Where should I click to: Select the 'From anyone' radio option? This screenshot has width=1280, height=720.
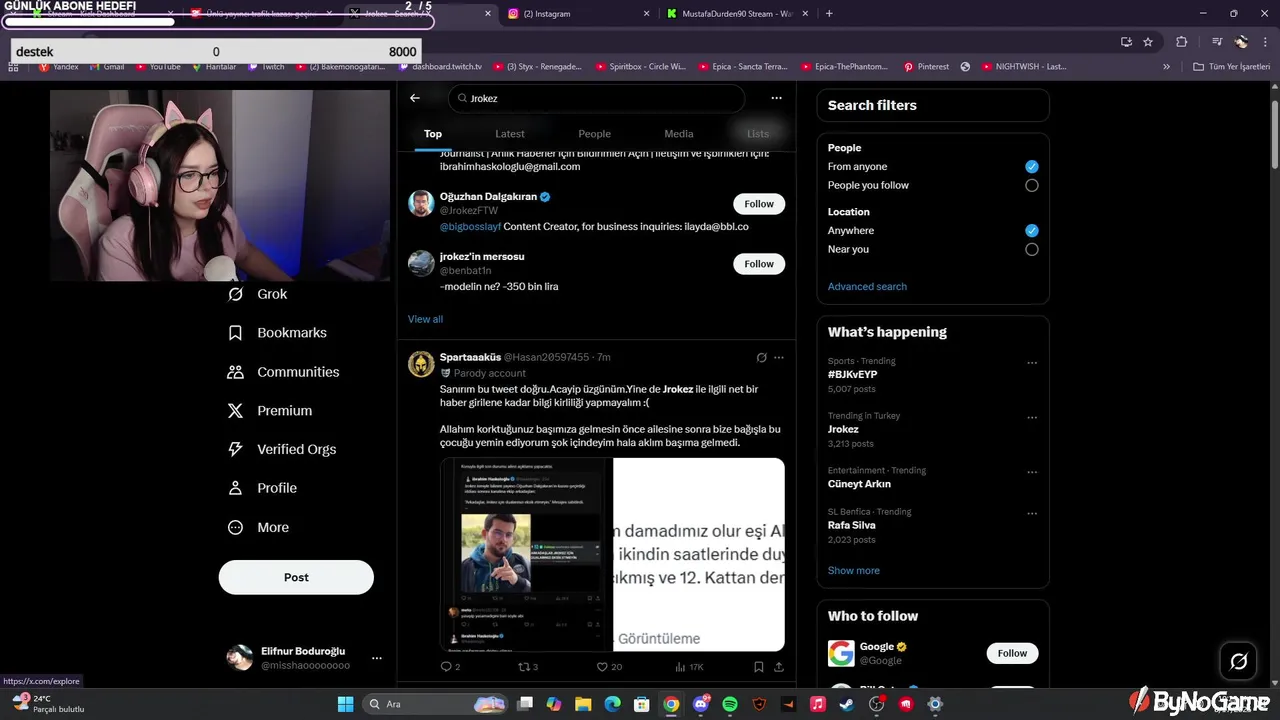1032,167
